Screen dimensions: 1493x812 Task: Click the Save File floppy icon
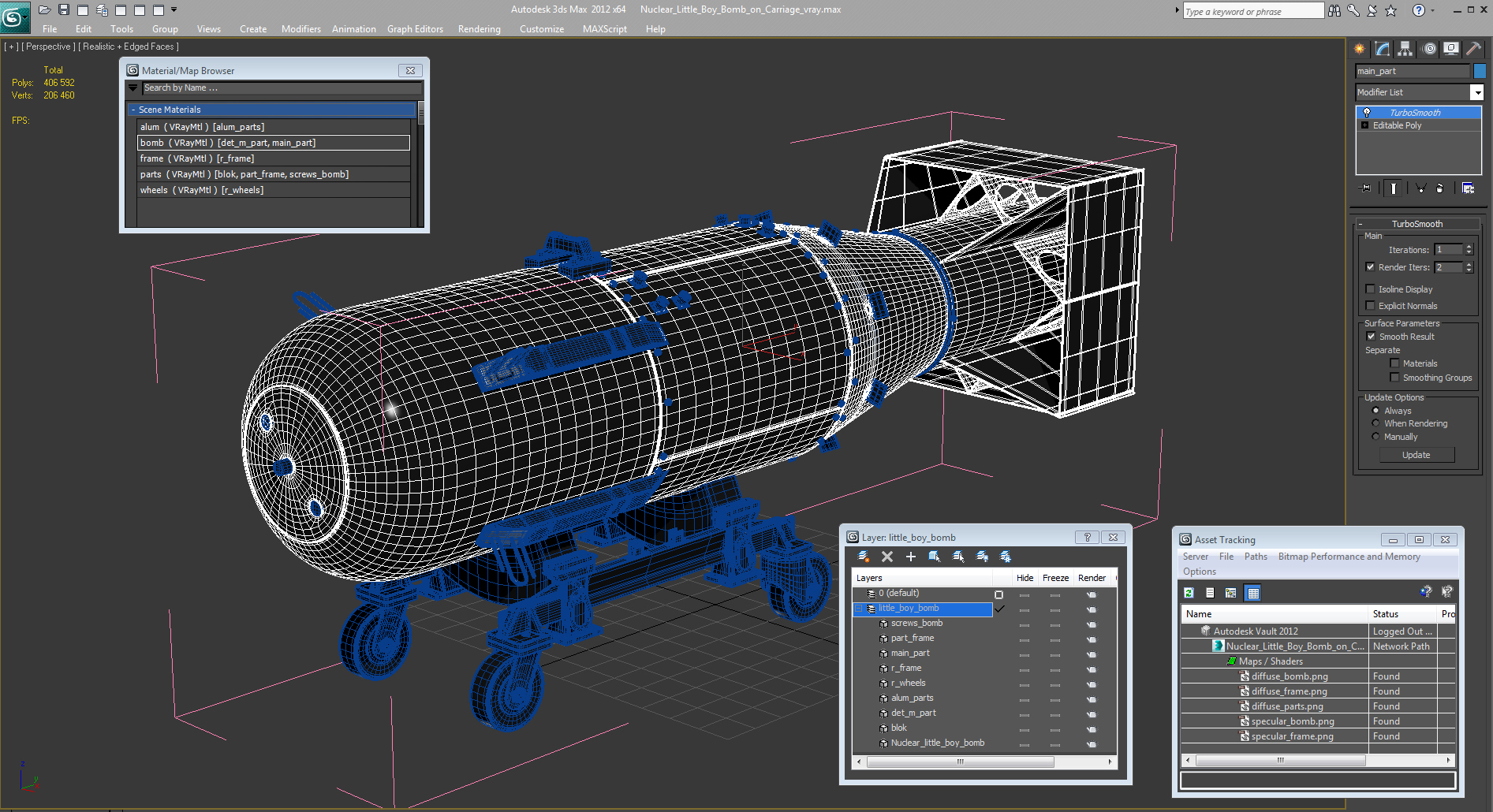64,10
